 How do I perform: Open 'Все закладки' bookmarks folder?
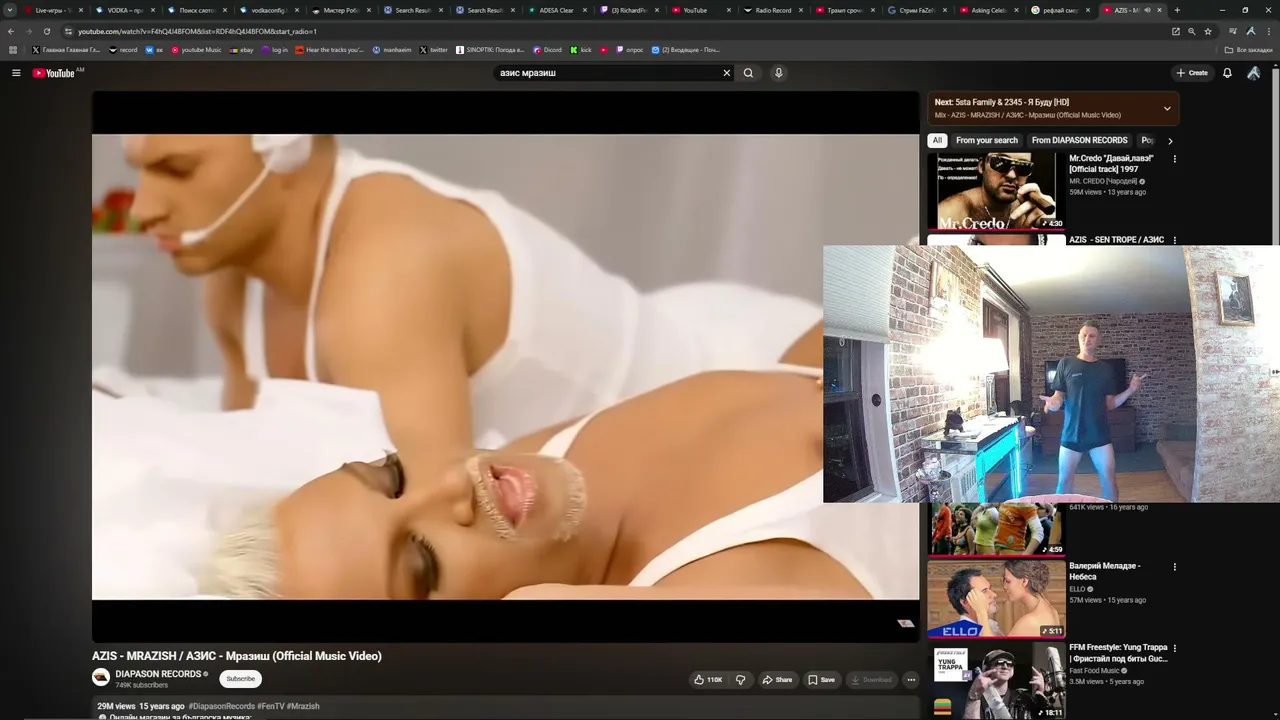pyautogui.click(x=1249, y=50)
